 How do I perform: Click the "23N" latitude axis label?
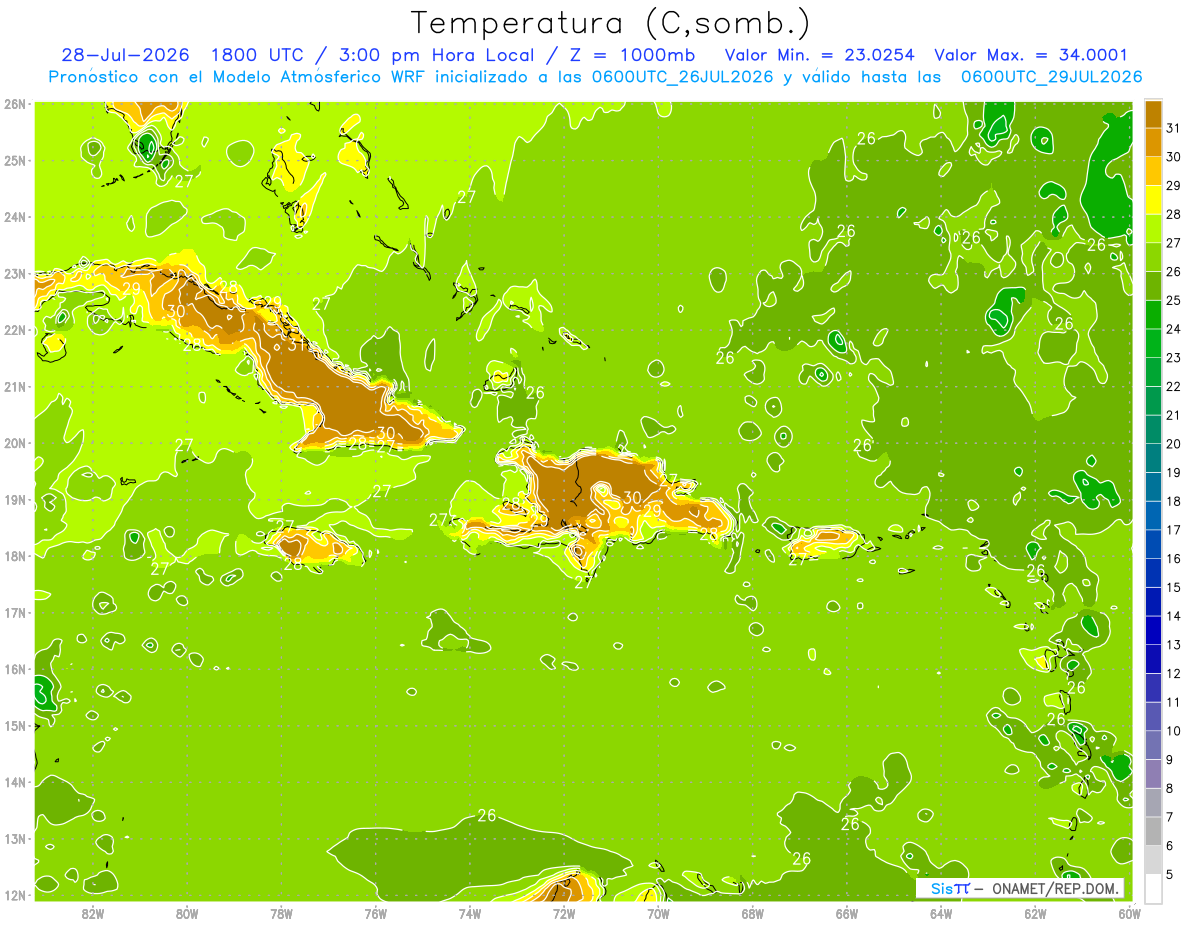(x=14, y=273)
